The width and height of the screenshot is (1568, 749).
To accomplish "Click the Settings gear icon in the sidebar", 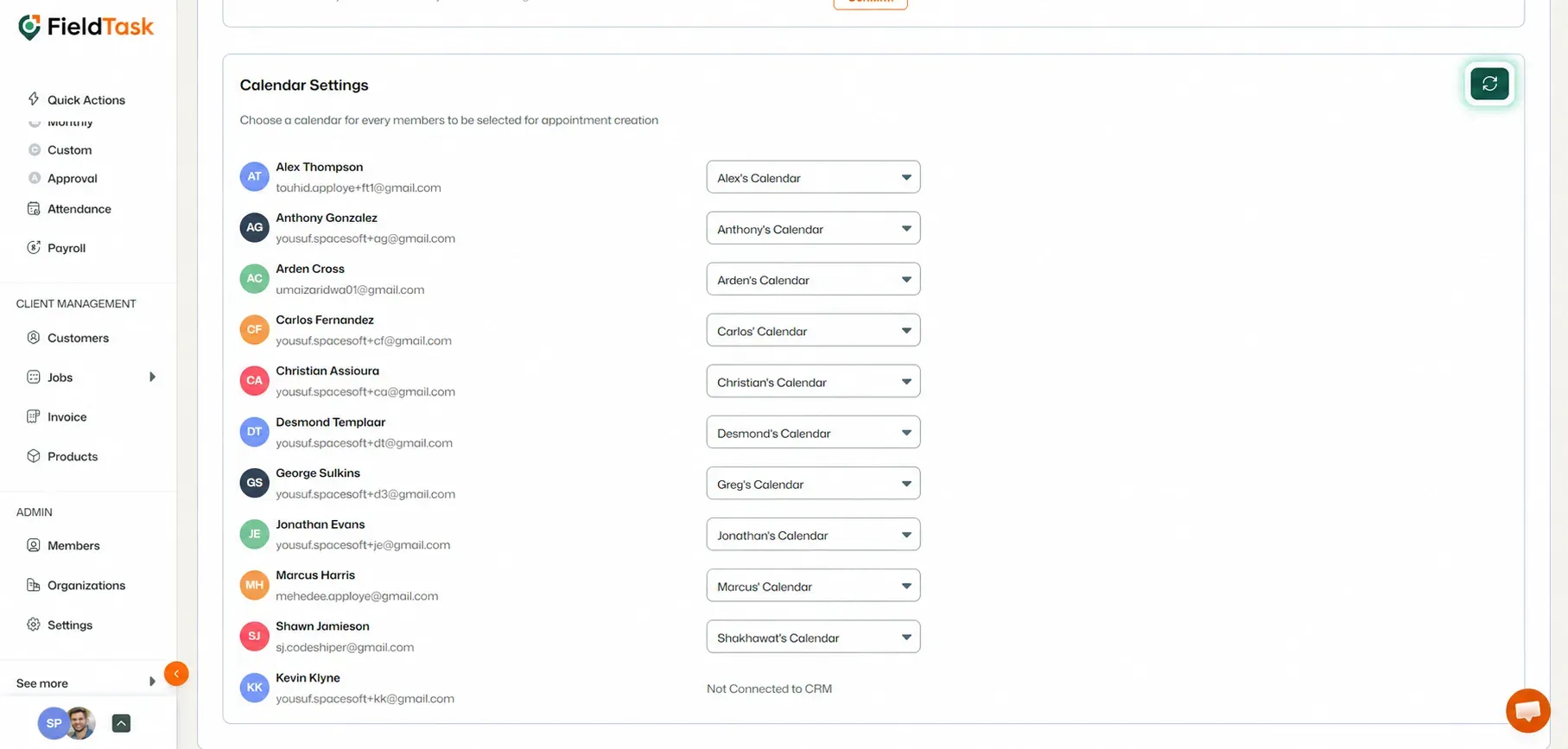I will [x=34, y=625].
